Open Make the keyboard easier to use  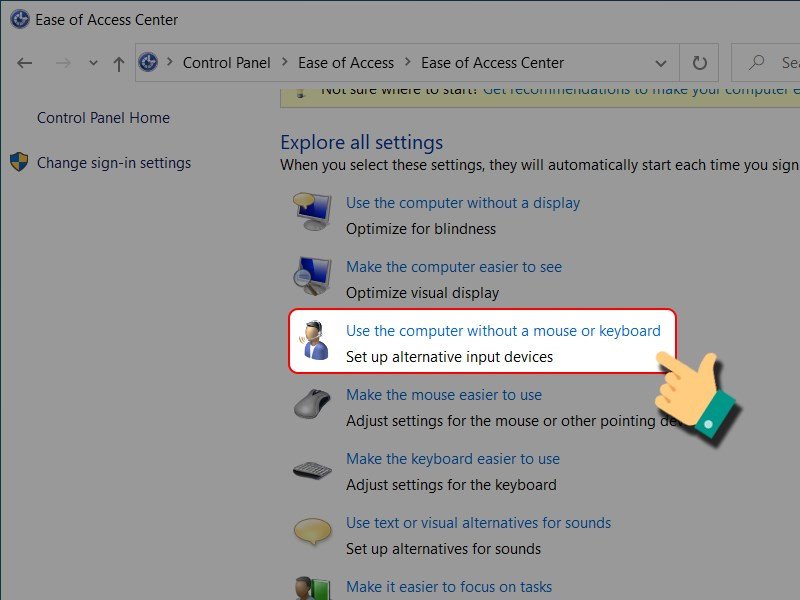[452, 459]
